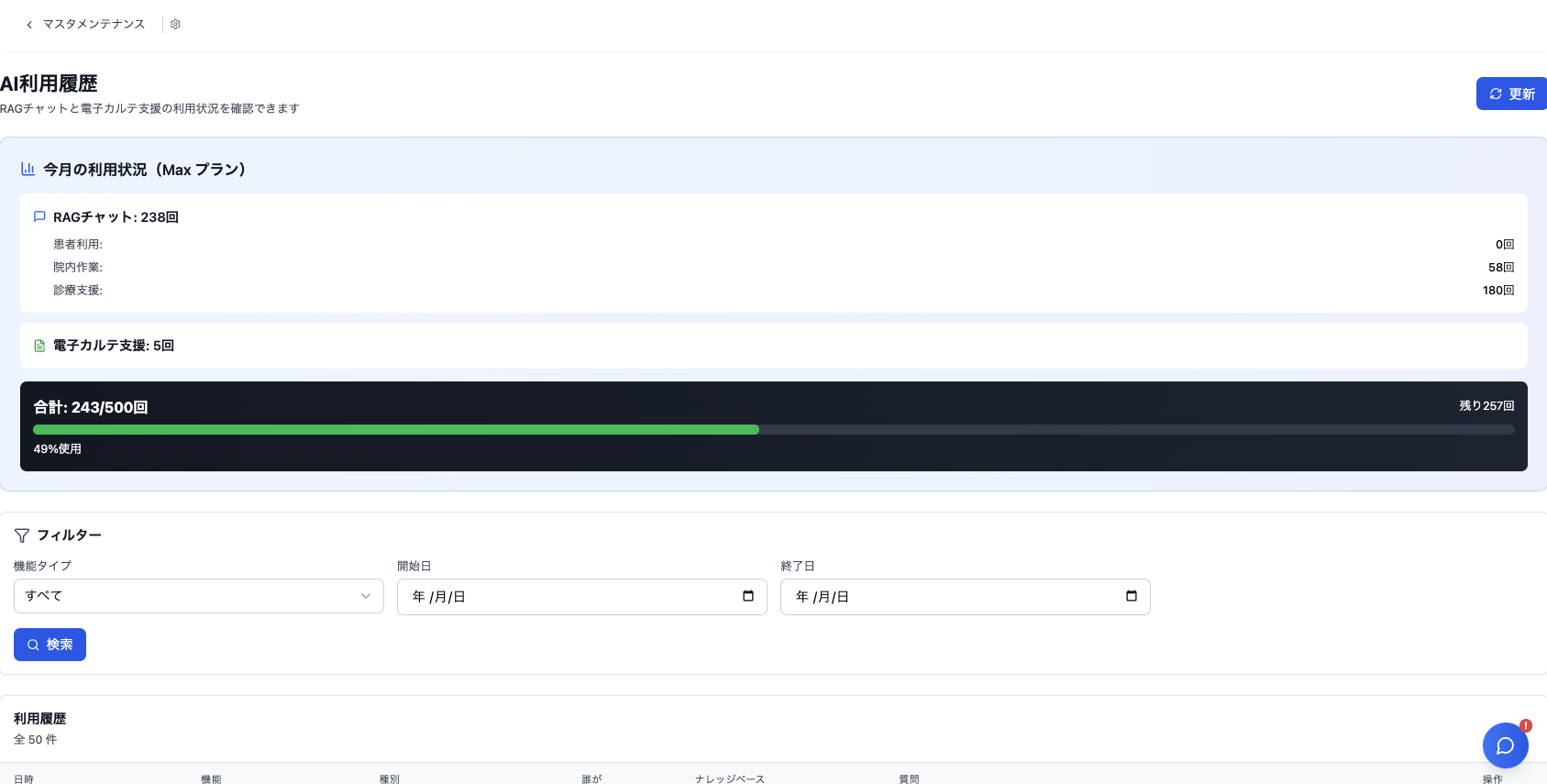Click the ナレッジベース column header
The width and height of the screenshot is (1547, 784).
729,778
